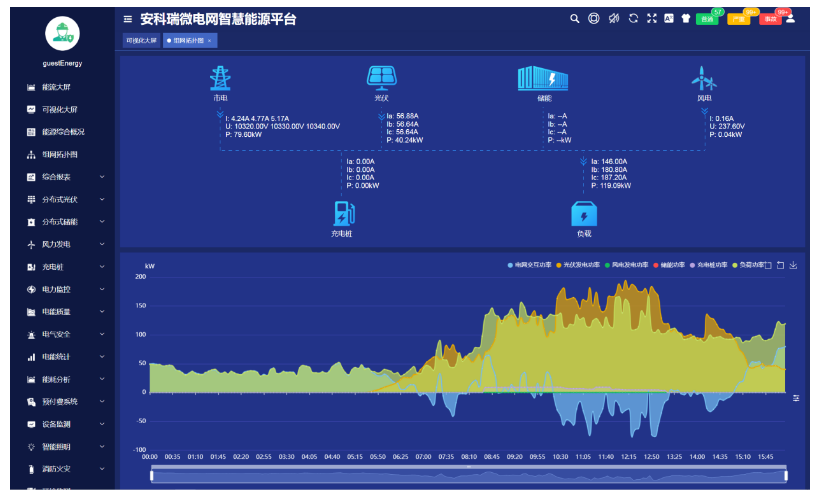Screen dimensions: 821x502
Task: Toggle the muted alarm sound icon
Action: (x=614, y=19)
